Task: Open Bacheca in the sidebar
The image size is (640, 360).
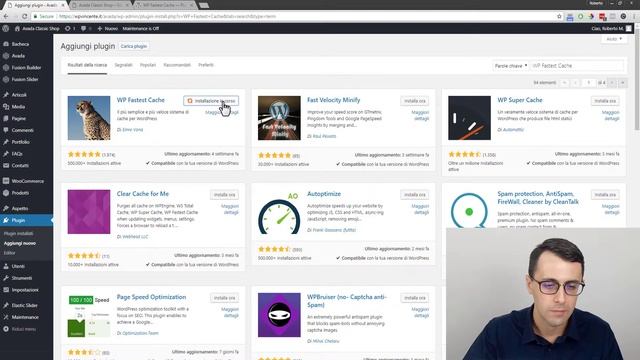Action: (x=20, y=44)
